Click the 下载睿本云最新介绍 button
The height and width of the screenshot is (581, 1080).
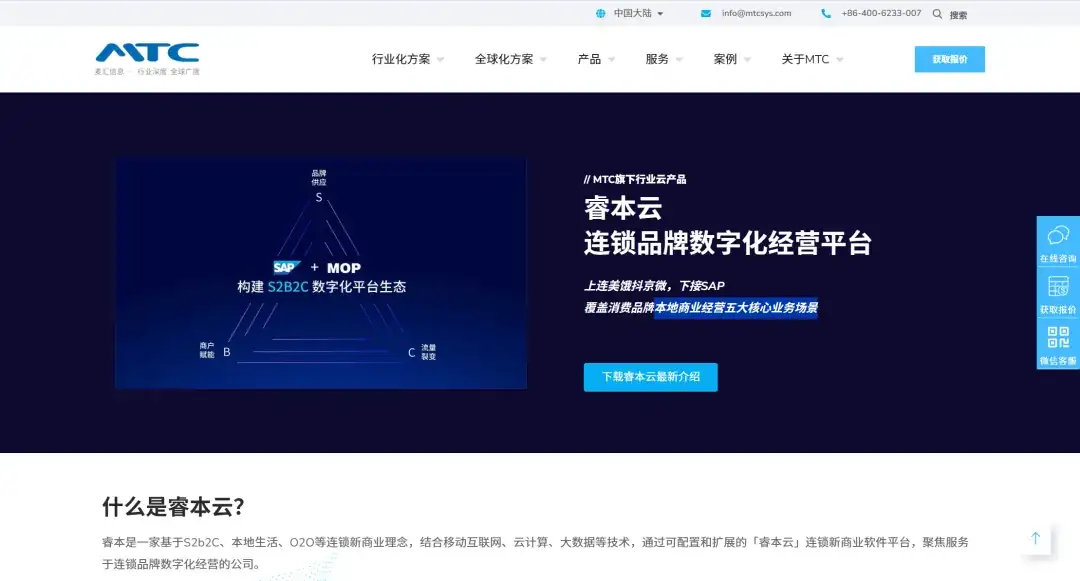pyautogui.click(x=650, y=377)
